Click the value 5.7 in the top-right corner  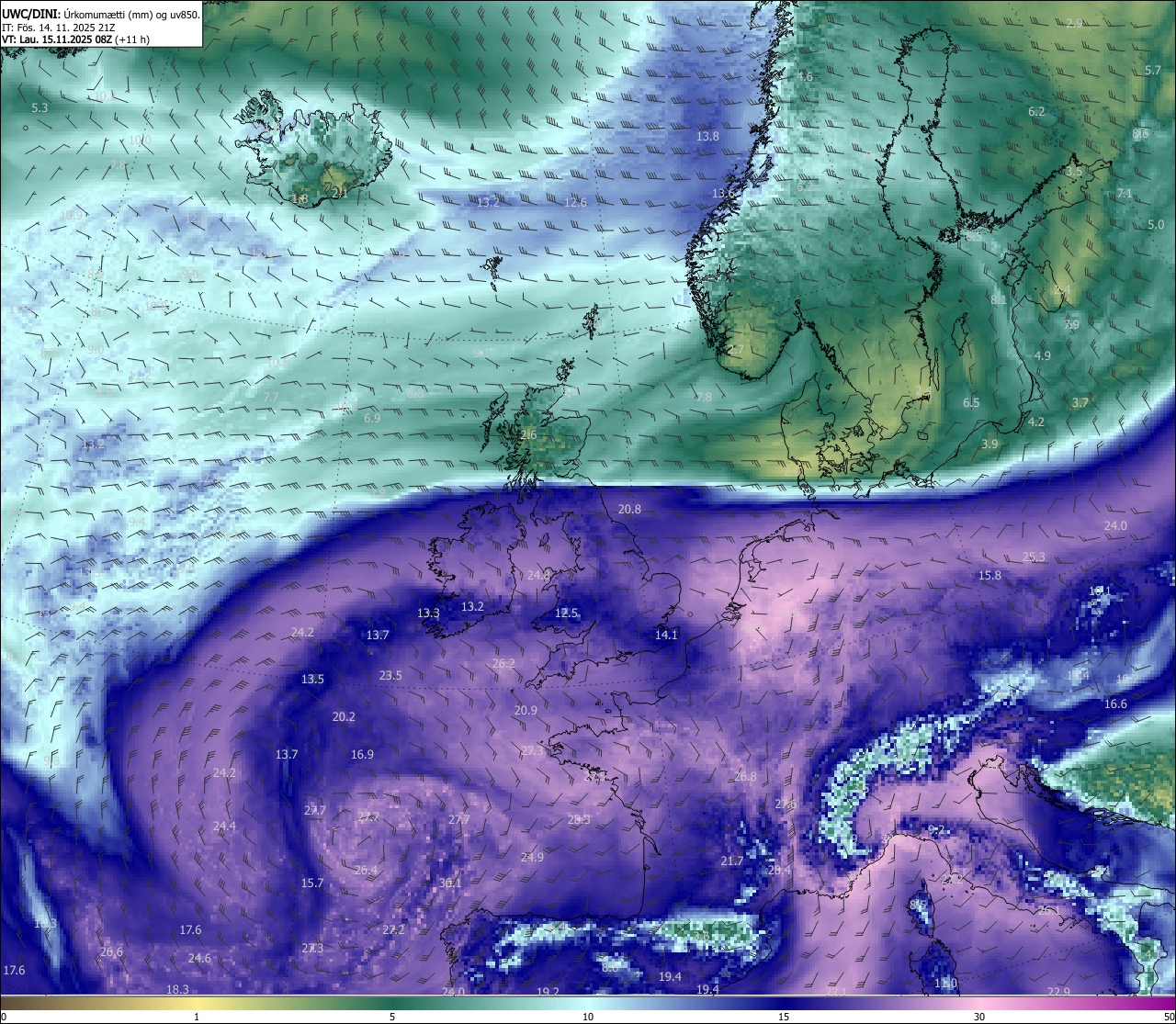coord(1153,70)
